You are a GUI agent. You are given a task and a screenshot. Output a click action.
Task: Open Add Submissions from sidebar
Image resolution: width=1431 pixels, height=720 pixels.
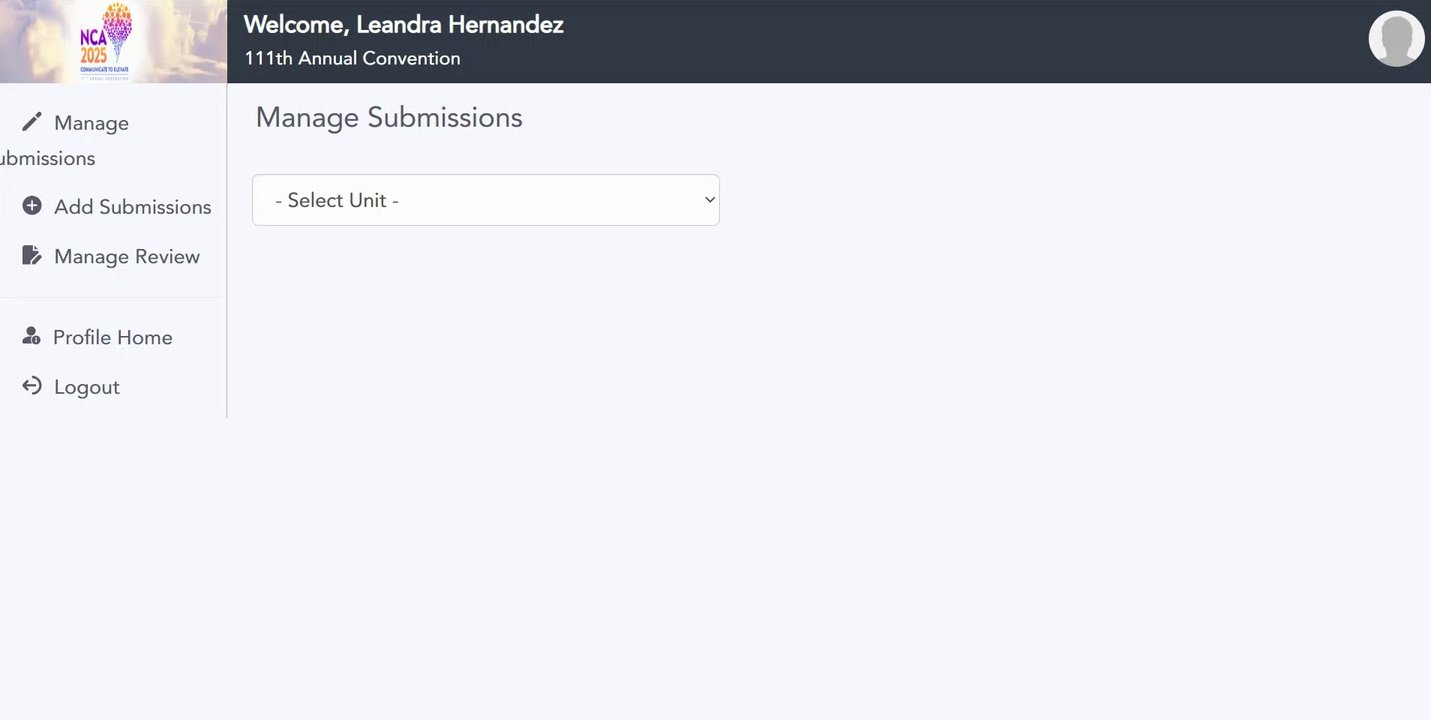[132, 207]
